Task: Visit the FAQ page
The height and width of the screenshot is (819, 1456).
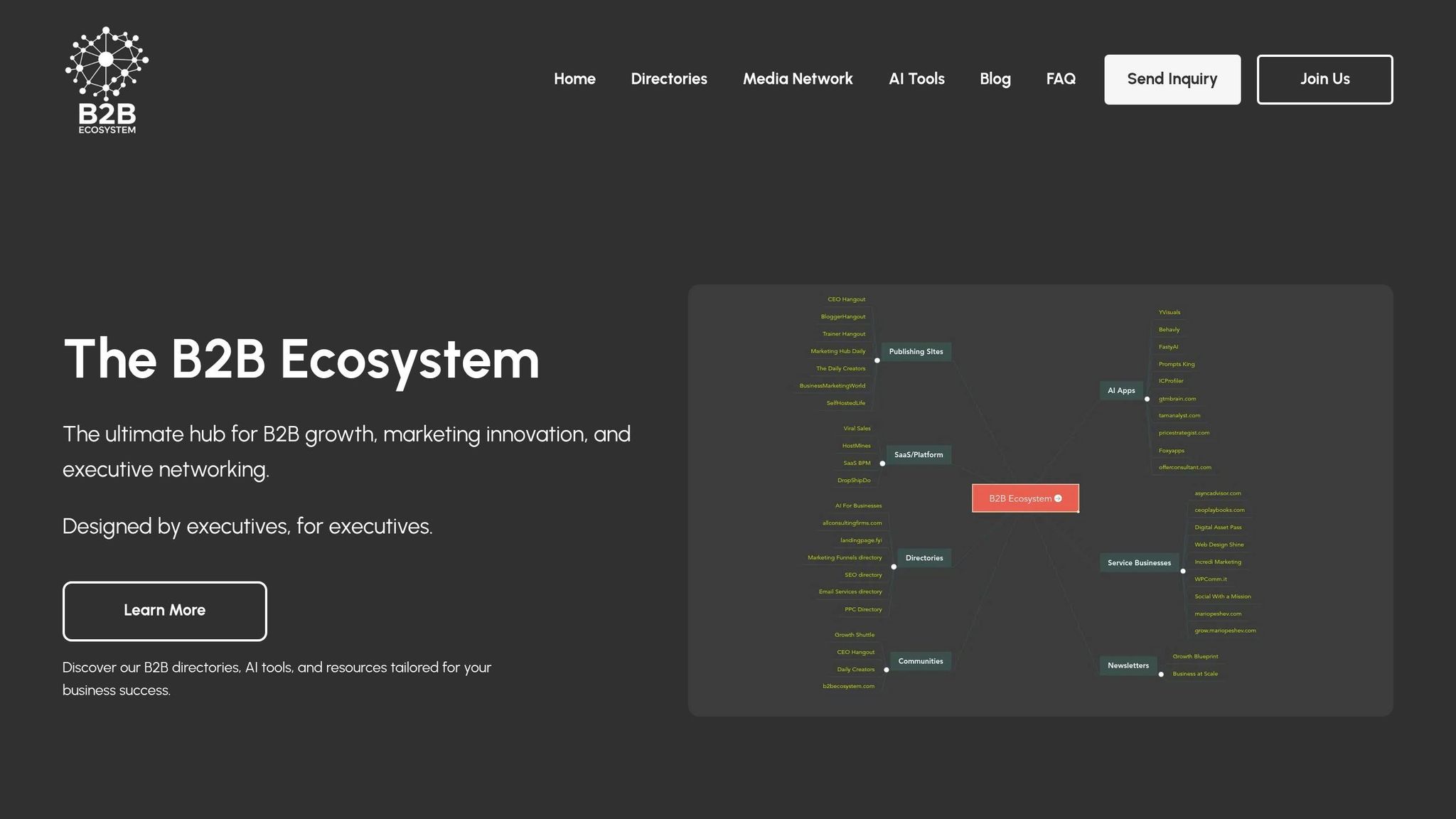Action: coord(1061,79)
